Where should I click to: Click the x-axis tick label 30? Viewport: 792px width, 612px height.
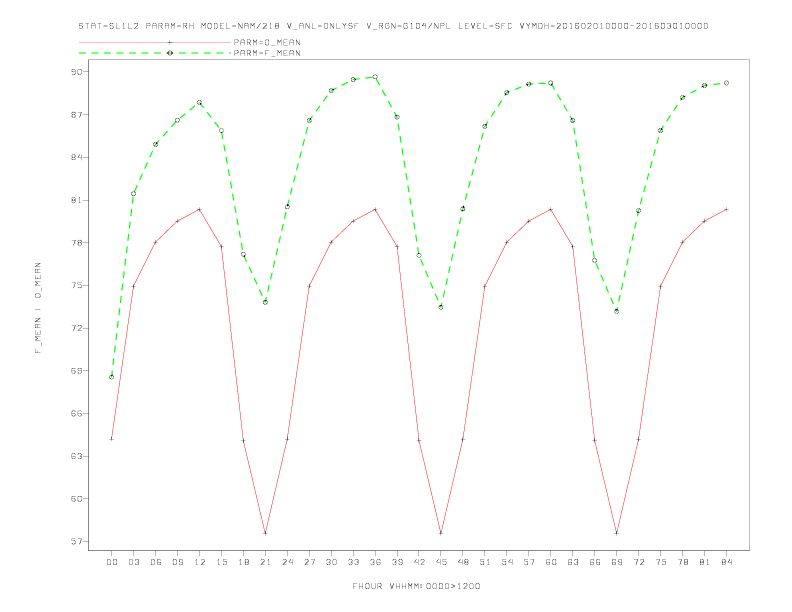point(331,562)
